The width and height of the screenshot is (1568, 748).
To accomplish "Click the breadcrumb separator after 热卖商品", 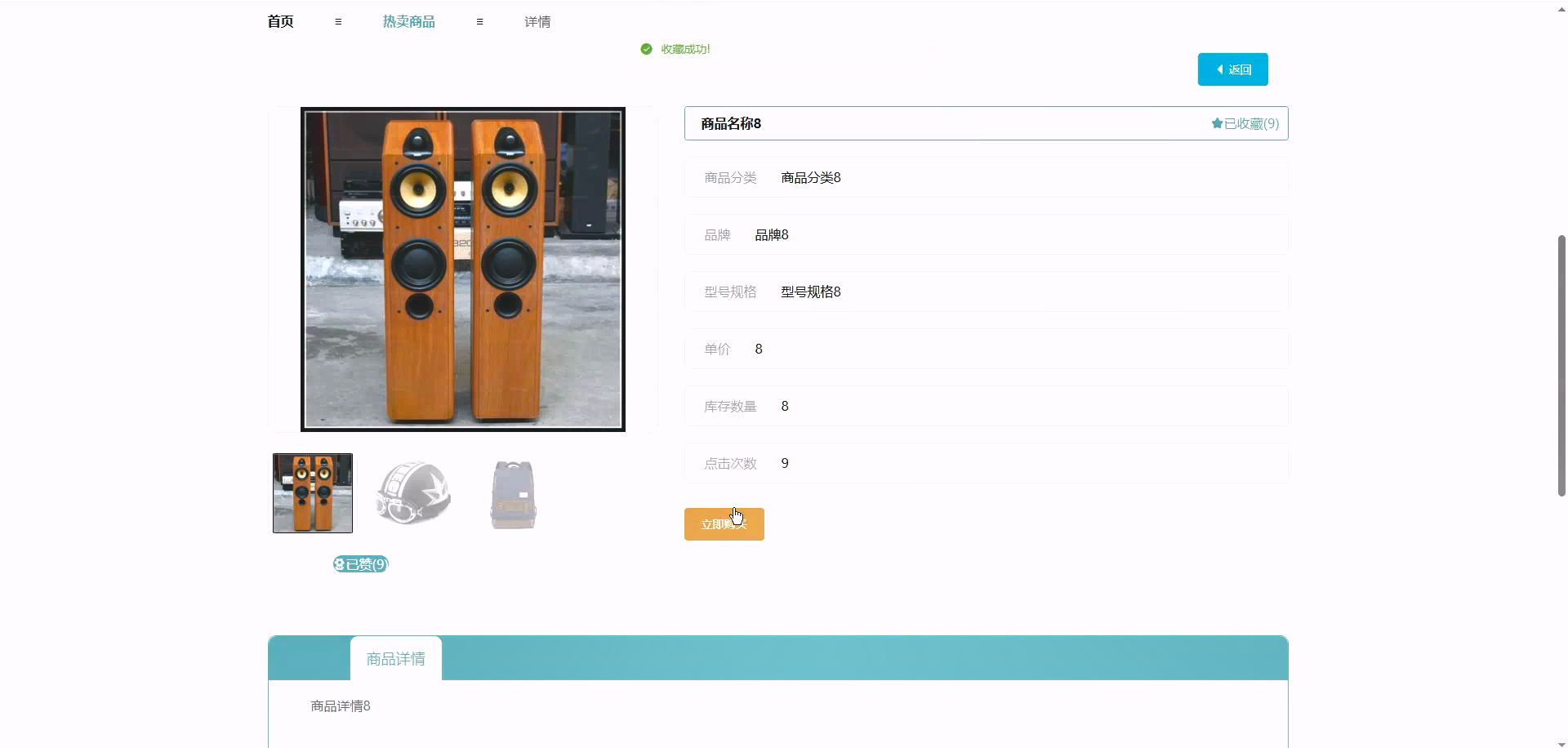I will [x=479, y=22].
